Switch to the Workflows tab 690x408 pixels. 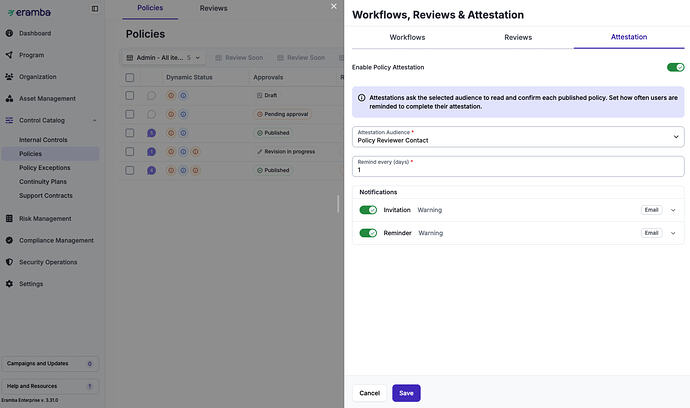[x=407, y=37]
